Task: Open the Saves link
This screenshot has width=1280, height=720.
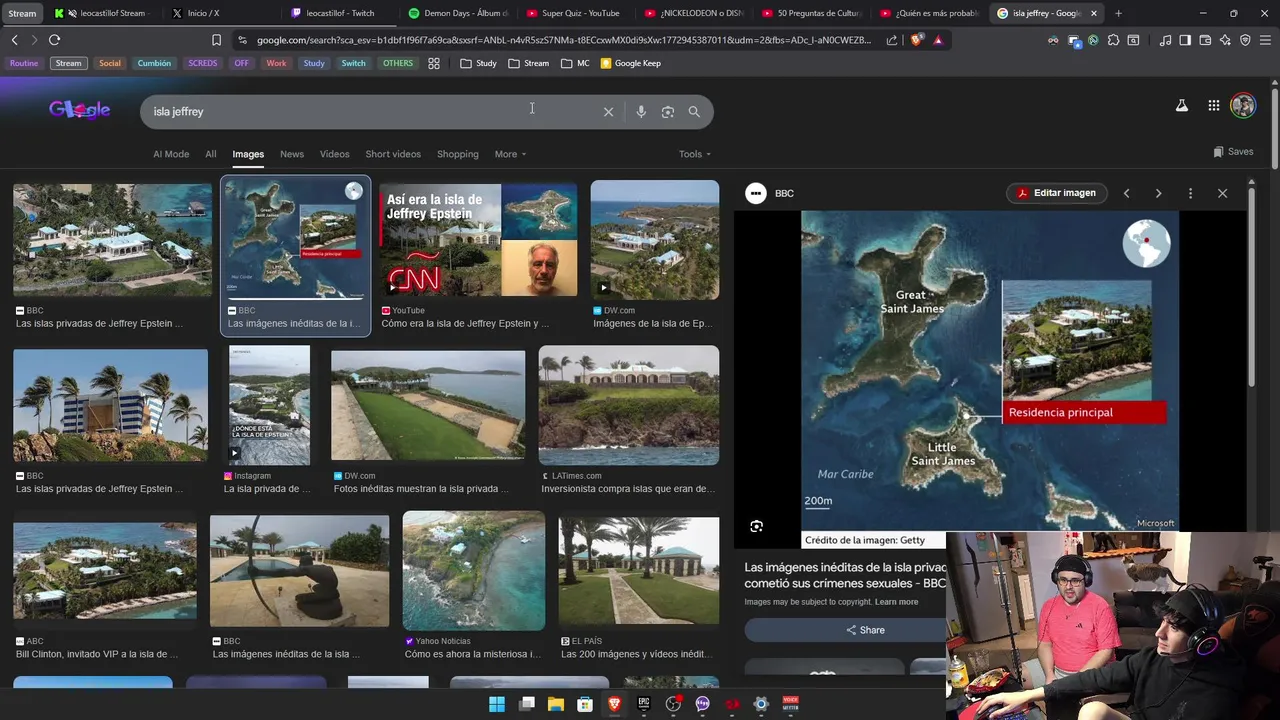Action: (x=1233, y=152)
